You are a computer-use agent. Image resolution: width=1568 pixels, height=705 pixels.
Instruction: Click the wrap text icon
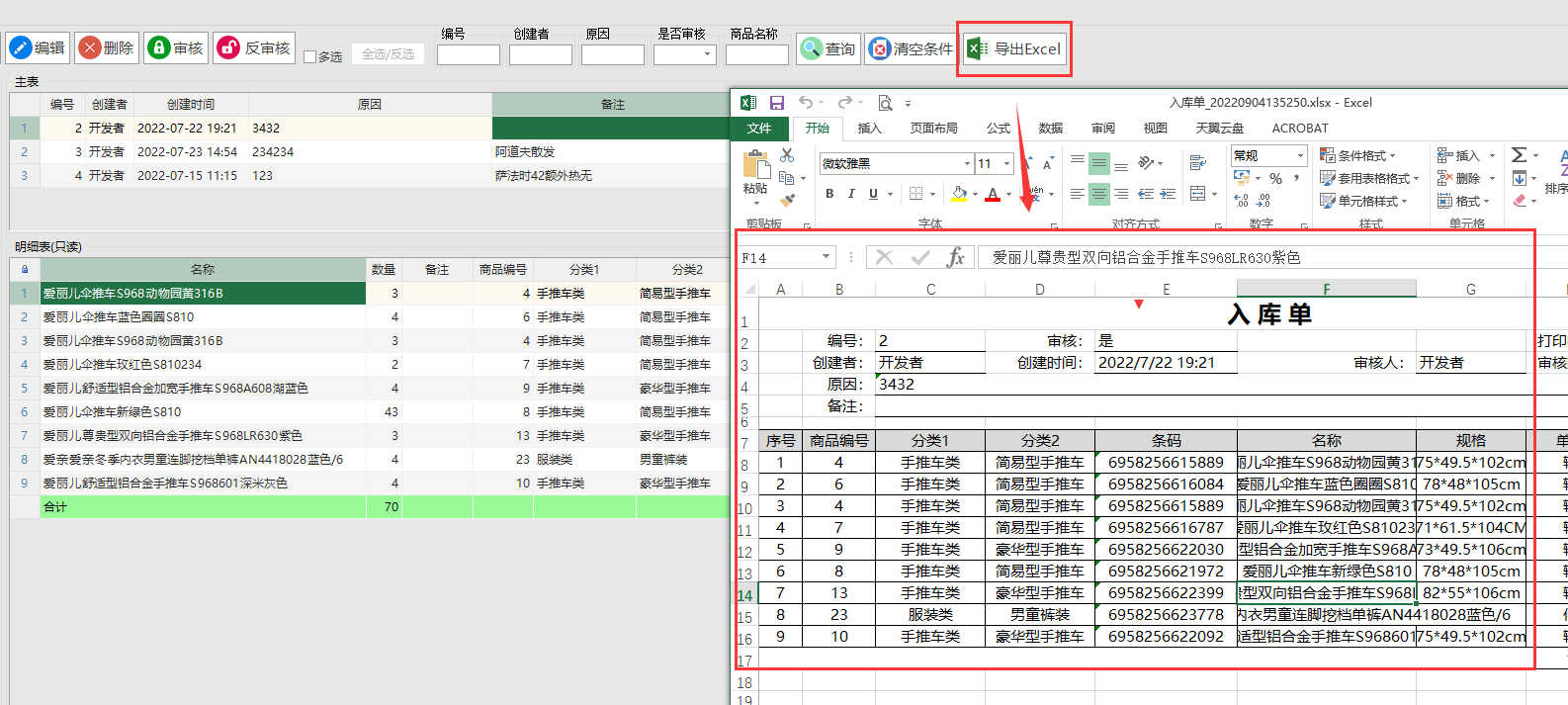click(x=1197, y=163)
